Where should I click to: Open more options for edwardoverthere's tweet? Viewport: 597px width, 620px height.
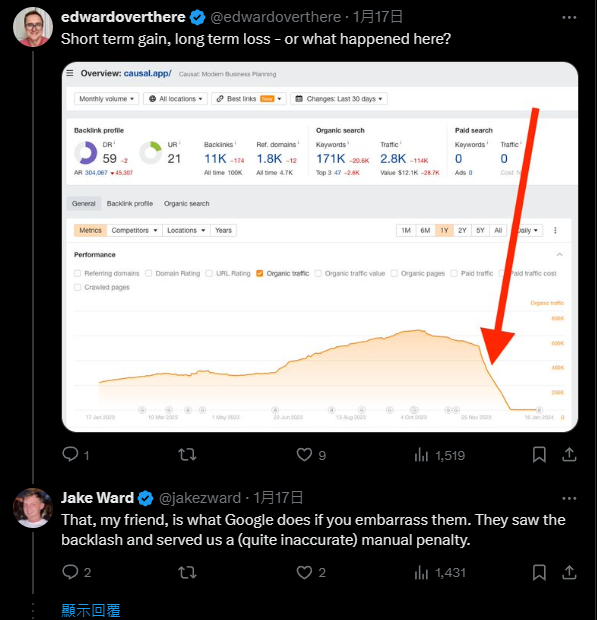[569, 17]
